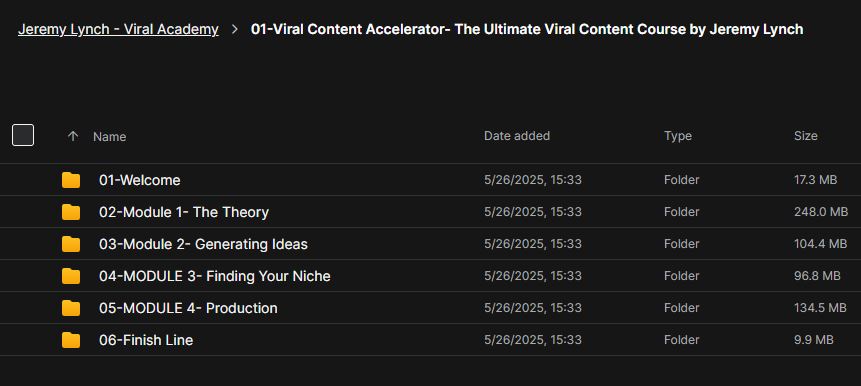Click the folder icon for Module 1- The Theory
861x386 pixels.
click(x=71, y=212)
